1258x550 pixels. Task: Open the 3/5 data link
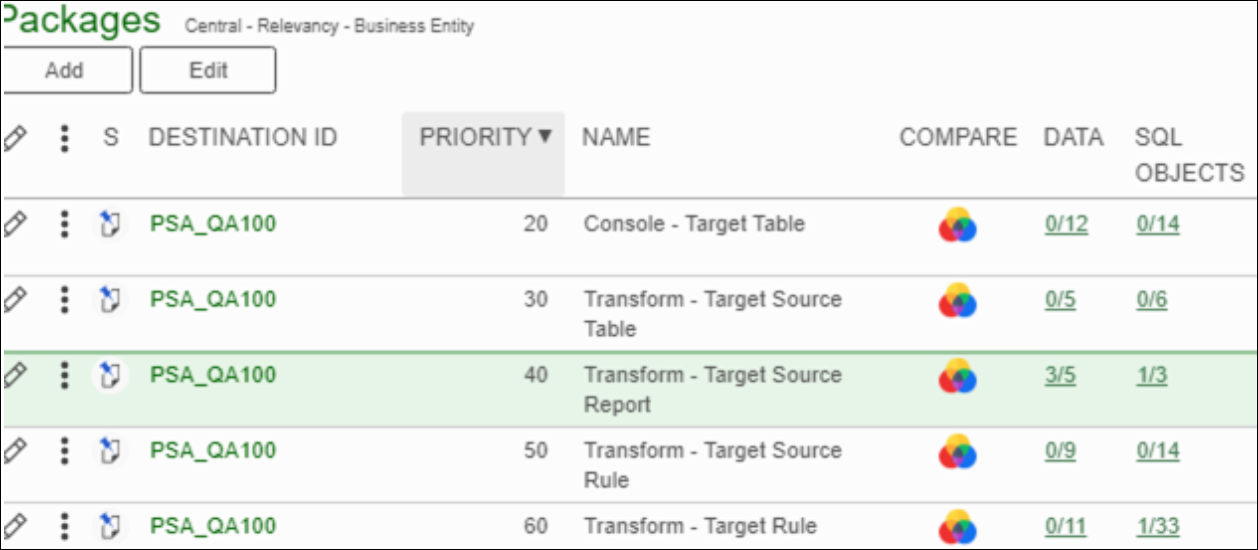coord(1060,376)
